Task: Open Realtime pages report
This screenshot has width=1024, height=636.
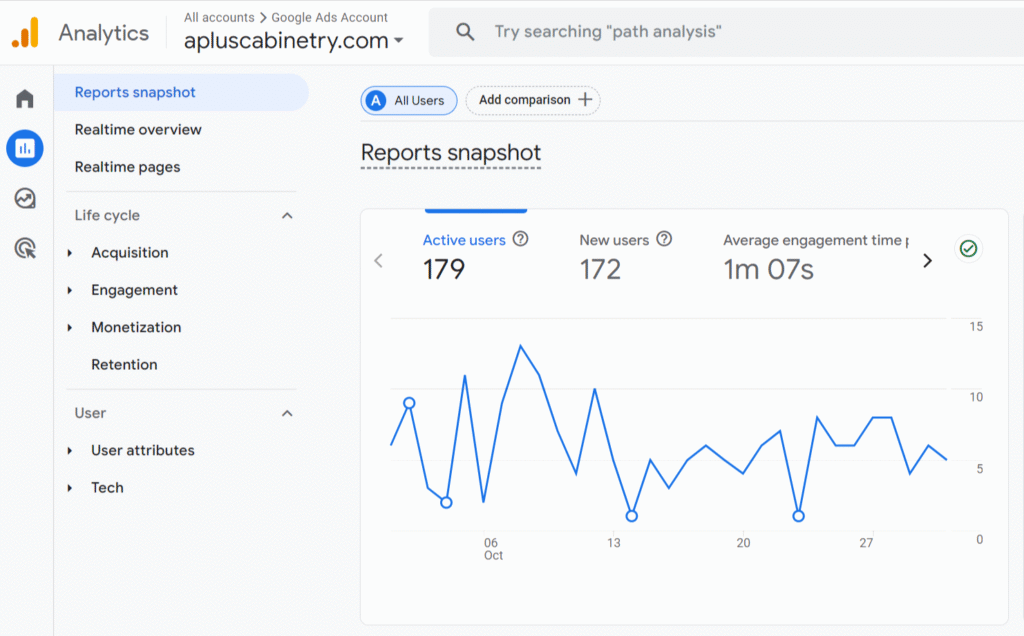Action: point(127,167)
